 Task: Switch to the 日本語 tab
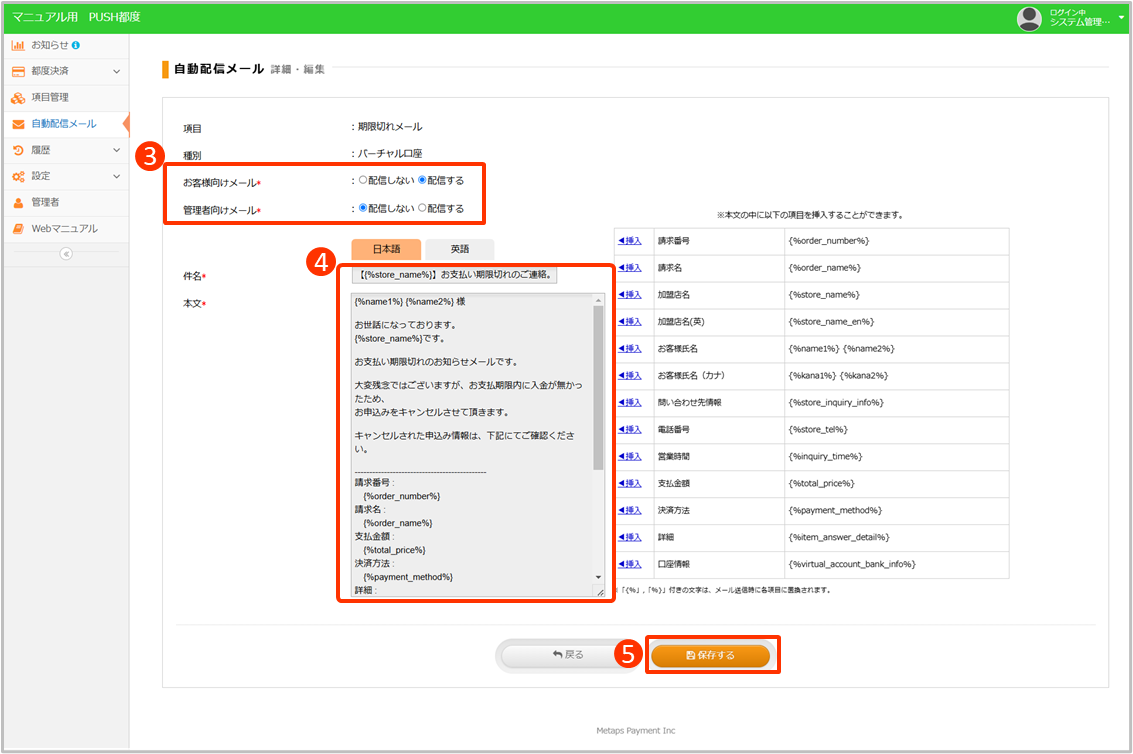tap(386, 249)
